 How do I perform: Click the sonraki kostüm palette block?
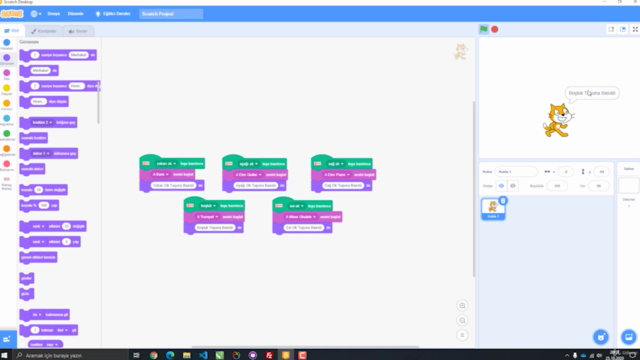coord(33,138)
